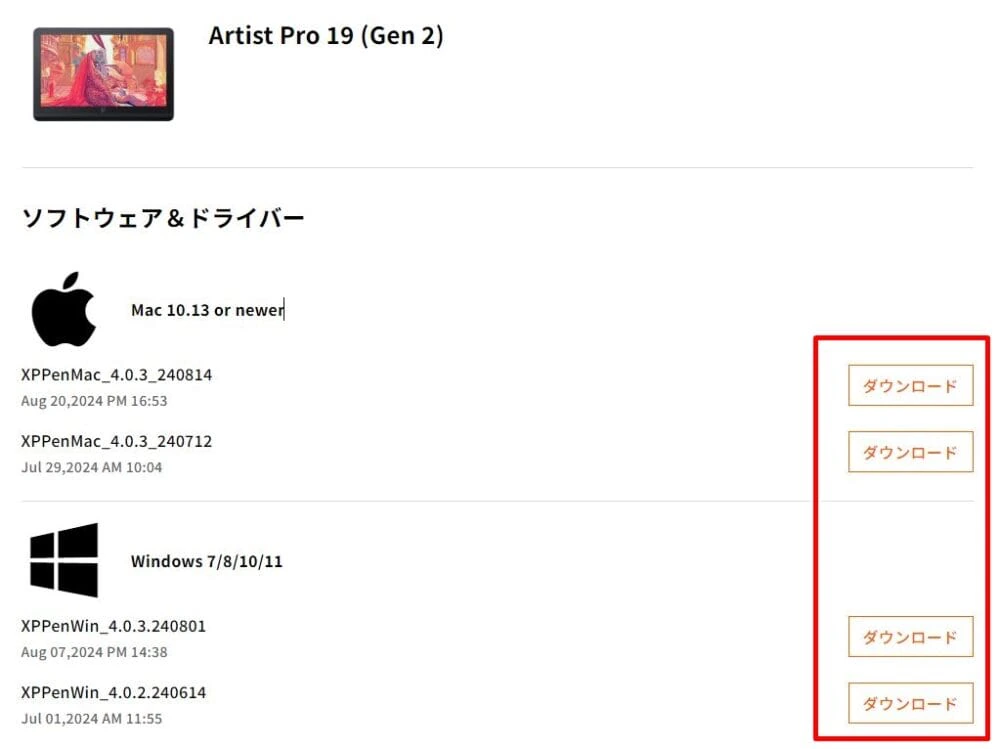Download XPPenWin_4.0.3.240801 driver
The image size is (1000, 749).
(x=910, y=637)
